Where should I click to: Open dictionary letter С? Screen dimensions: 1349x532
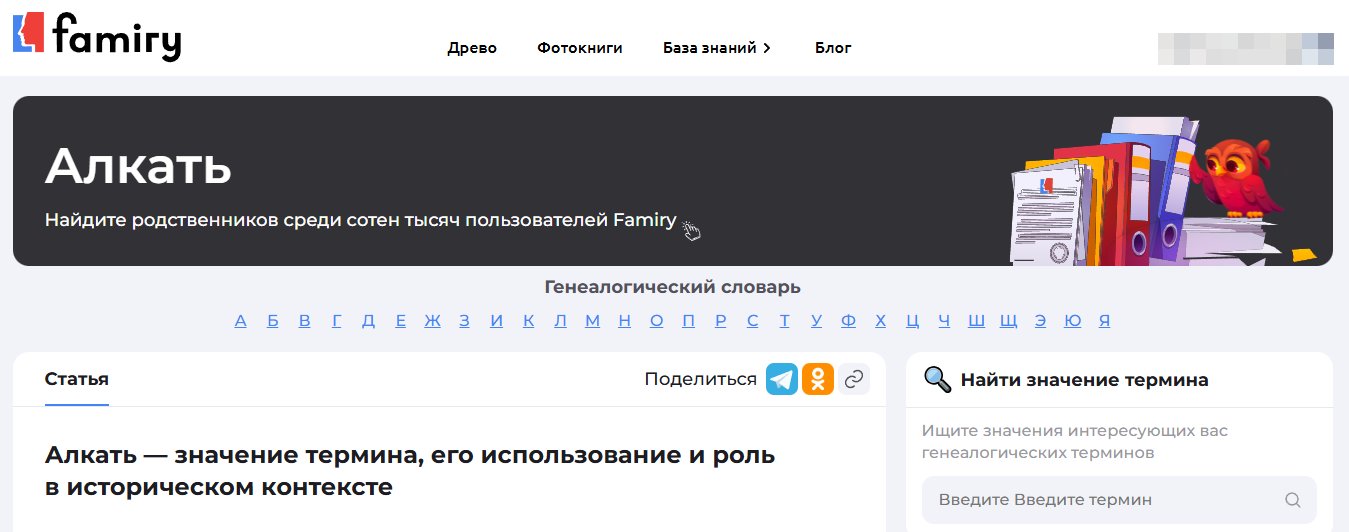pyautogui.click(x=753, y=321)
